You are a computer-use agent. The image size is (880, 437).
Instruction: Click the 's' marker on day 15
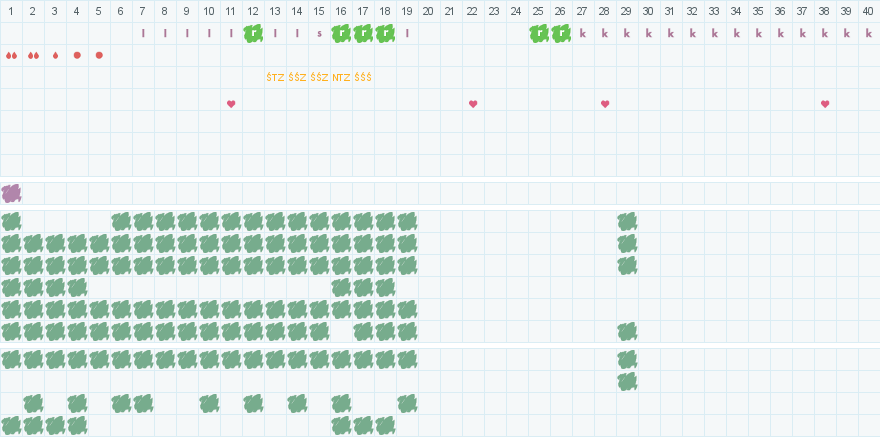point(319,33)
